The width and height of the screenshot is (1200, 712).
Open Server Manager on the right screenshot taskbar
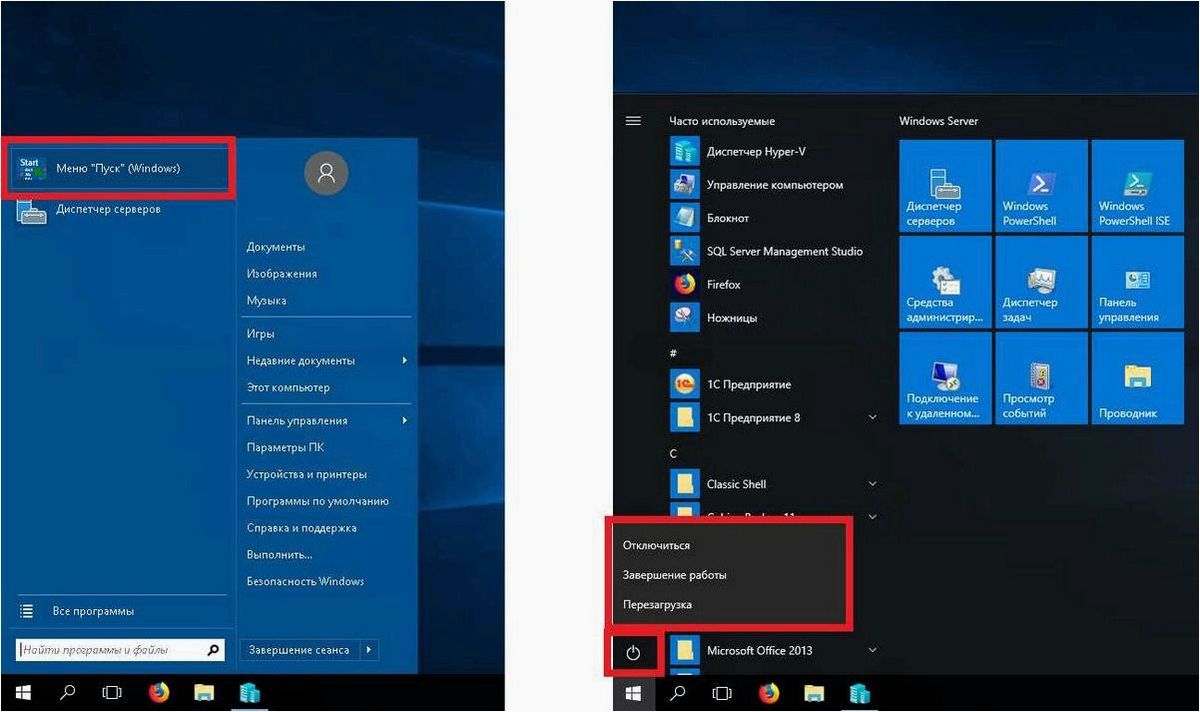click(x=859, y=692)
